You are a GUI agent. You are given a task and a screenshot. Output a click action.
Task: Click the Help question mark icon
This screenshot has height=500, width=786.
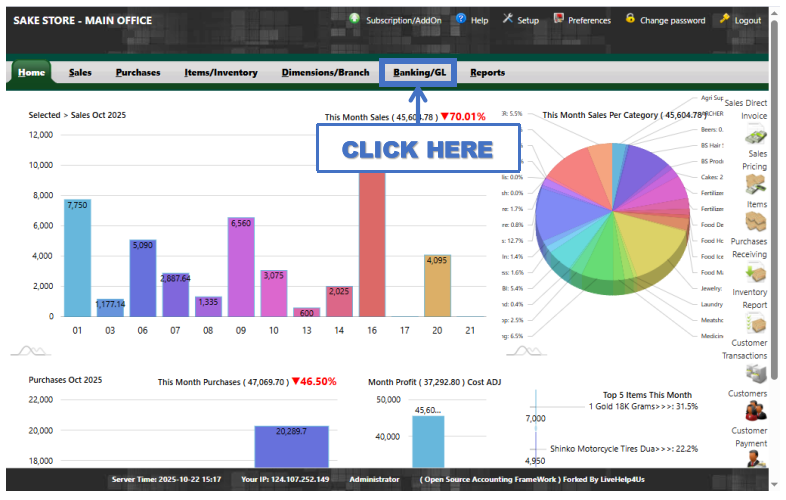point(461,19)
